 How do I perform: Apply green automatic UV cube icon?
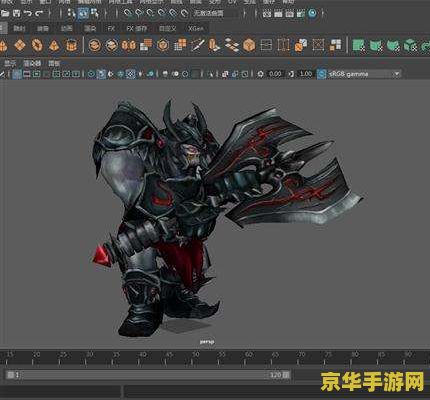(410, 45)
